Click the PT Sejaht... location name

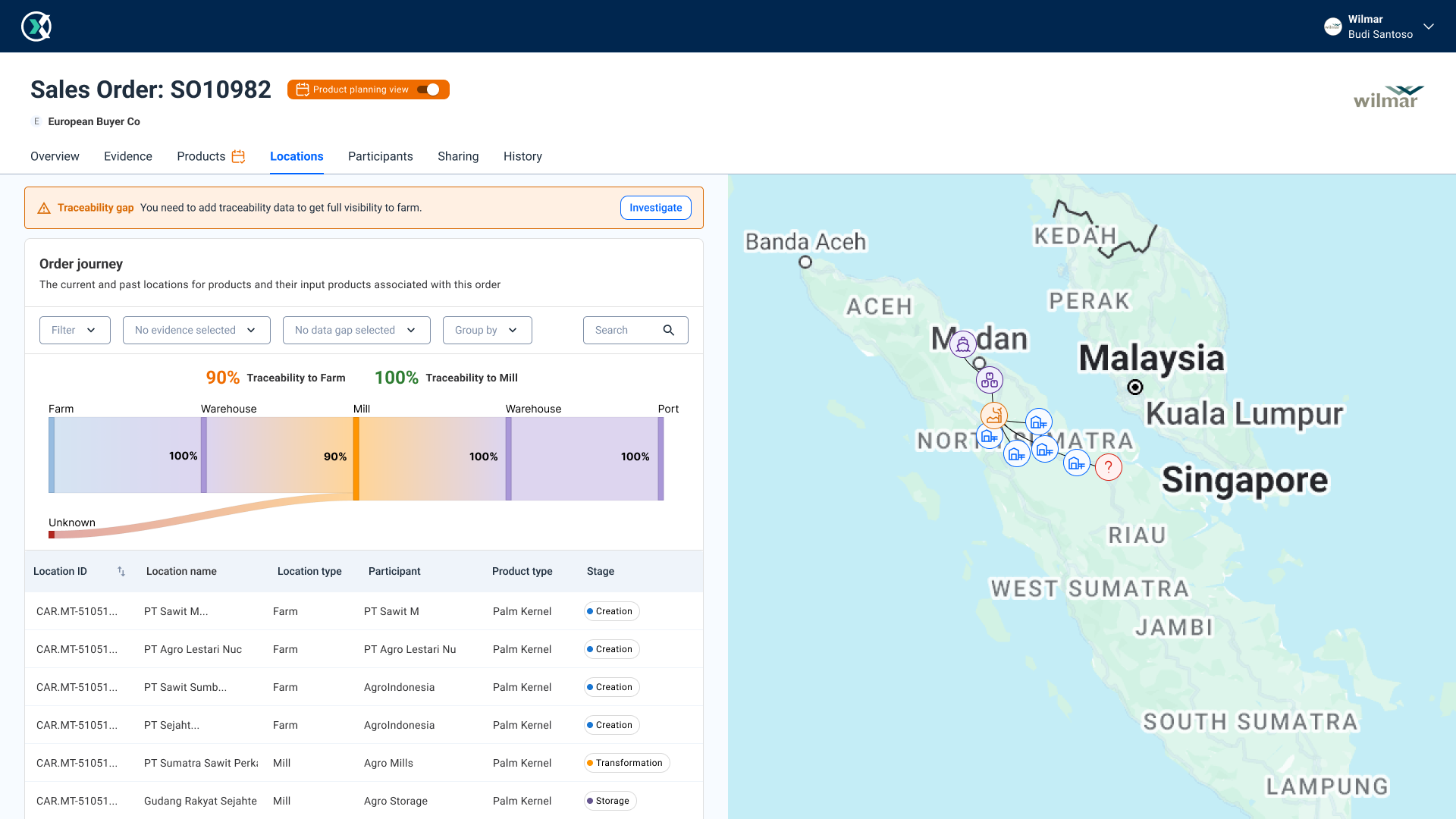171,725
